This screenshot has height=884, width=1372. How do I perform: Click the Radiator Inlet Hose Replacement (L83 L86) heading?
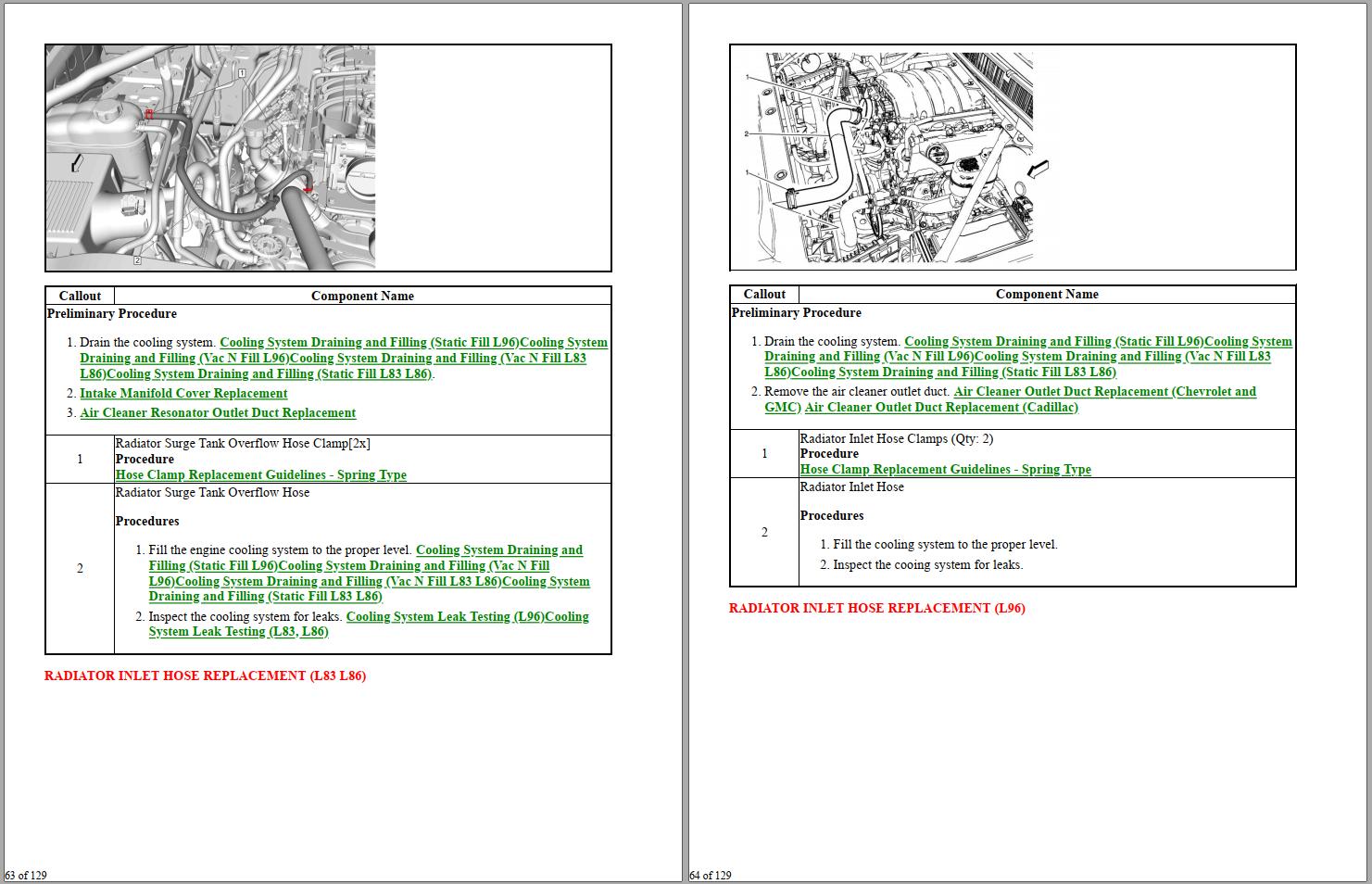205,676
